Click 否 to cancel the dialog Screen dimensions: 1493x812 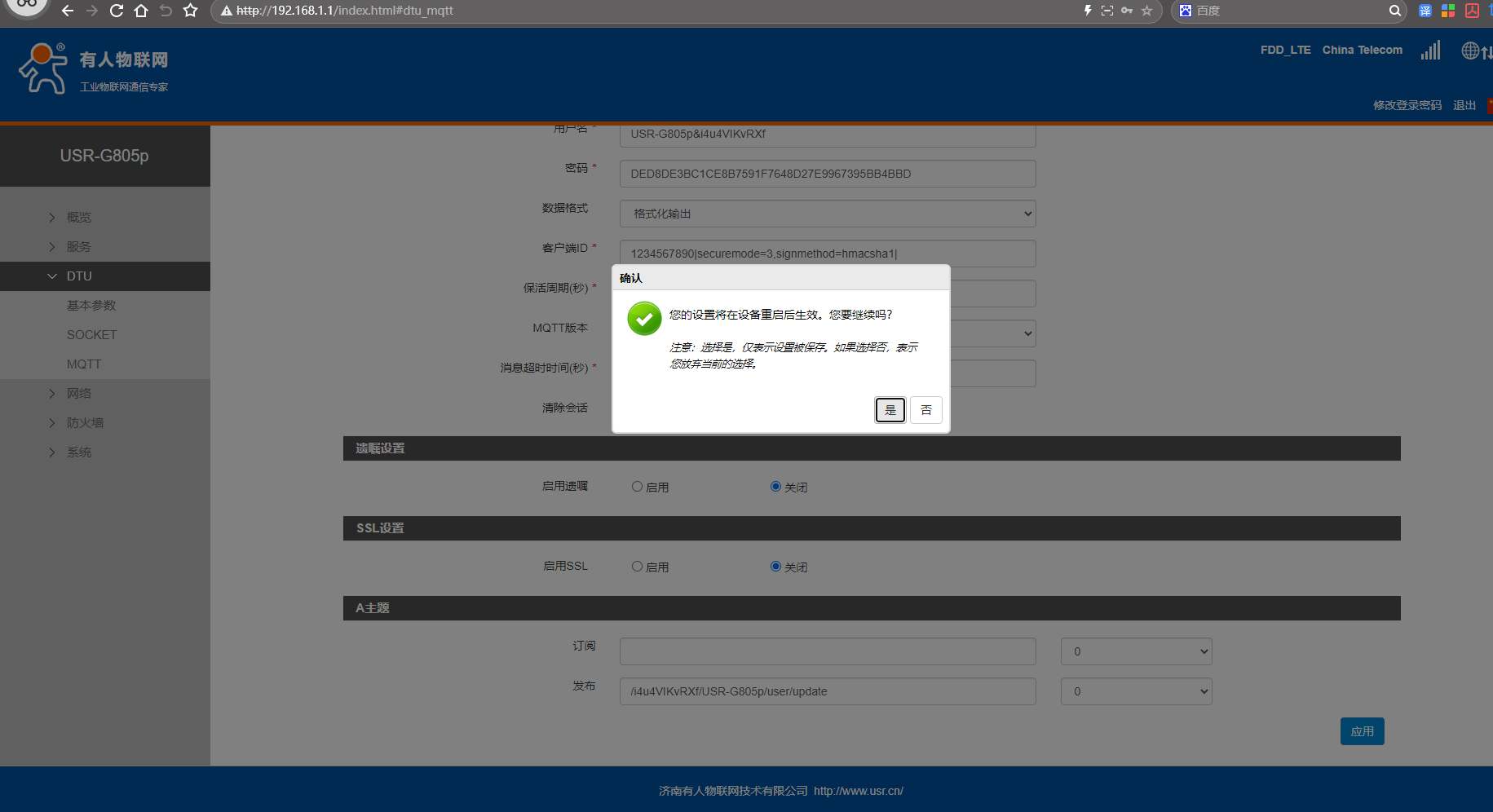[926, 410]
